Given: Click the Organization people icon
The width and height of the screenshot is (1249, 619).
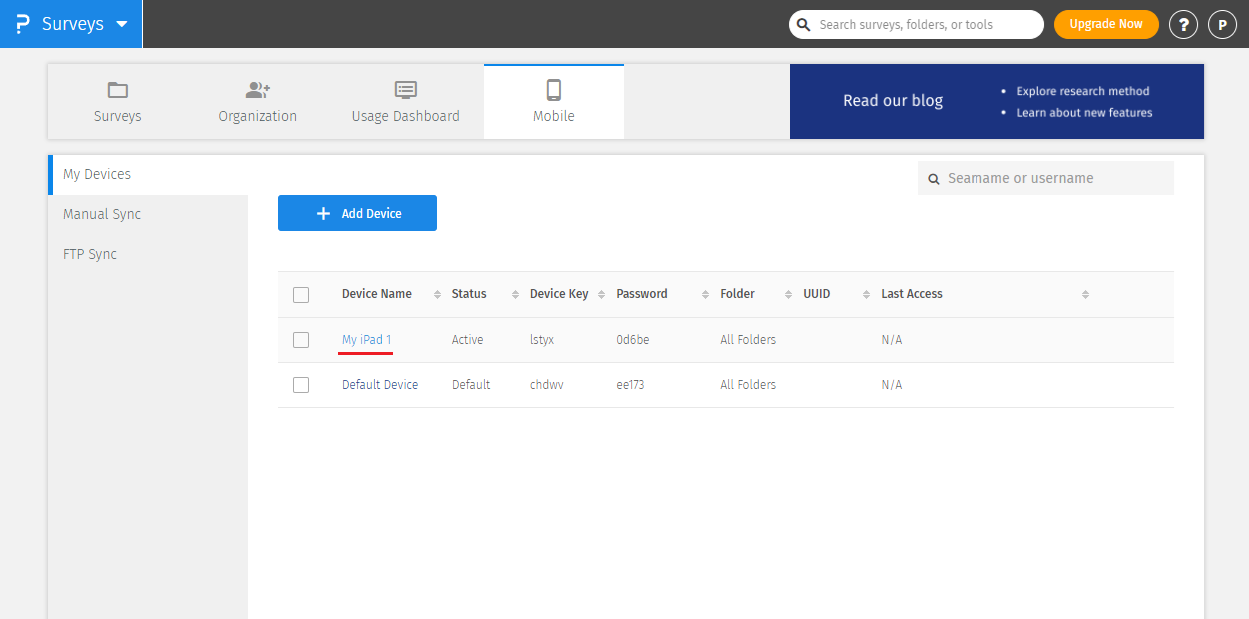Looking at the screenshot, I should 258,91.
